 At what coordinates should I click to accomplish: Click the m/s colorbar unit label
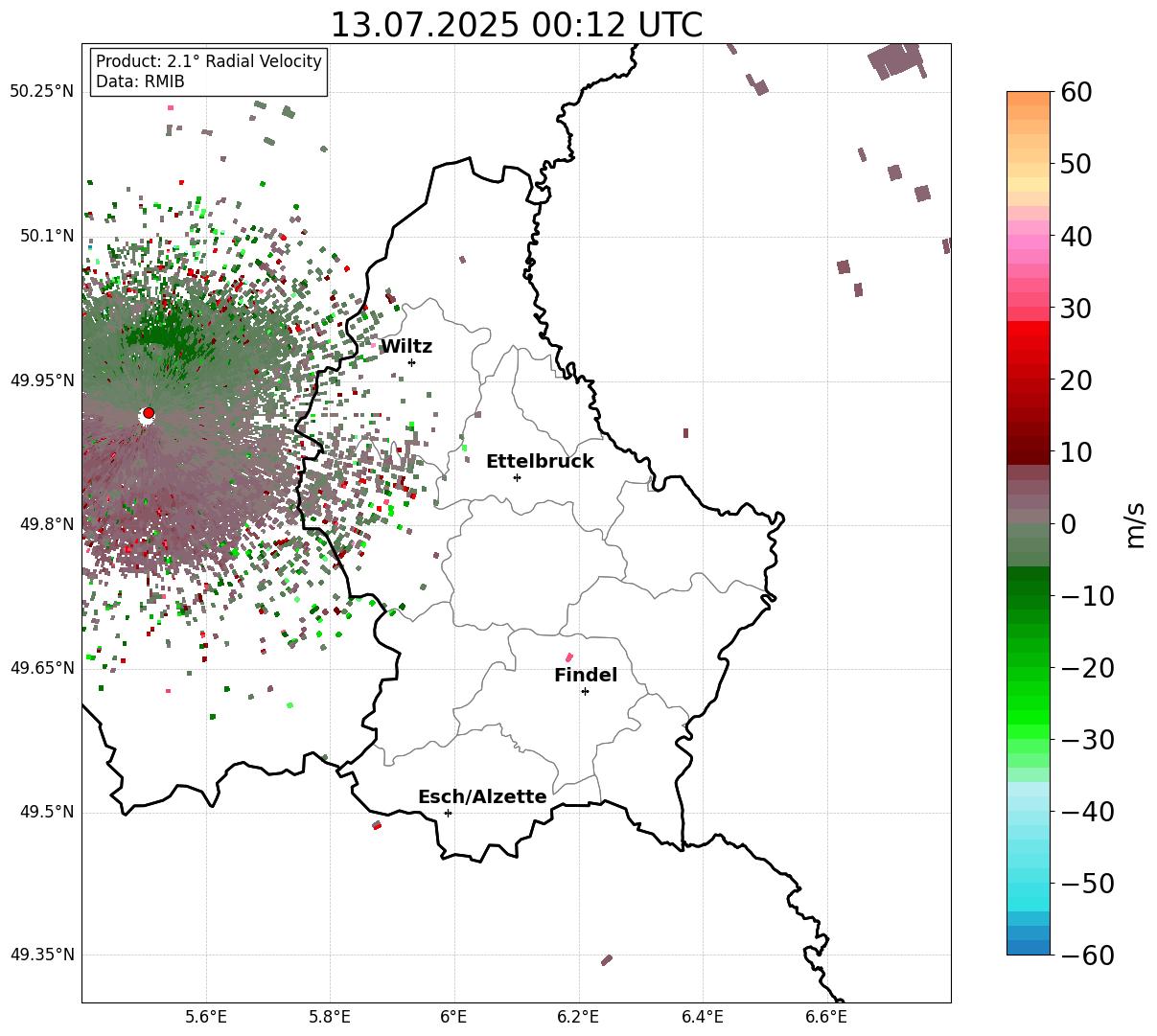(x=1136, y=523)
